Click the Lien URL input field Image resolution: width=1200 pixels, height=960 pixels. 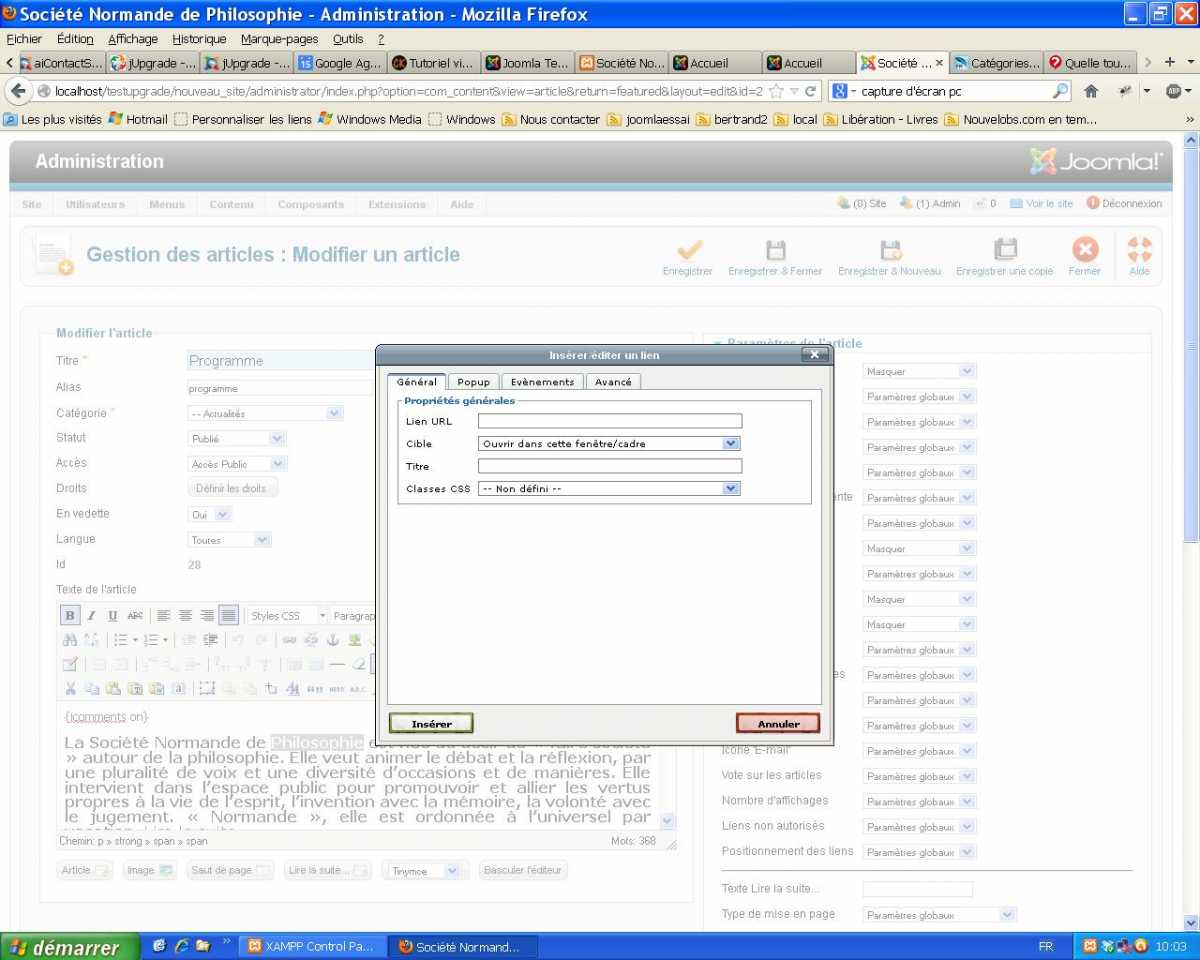610,421
